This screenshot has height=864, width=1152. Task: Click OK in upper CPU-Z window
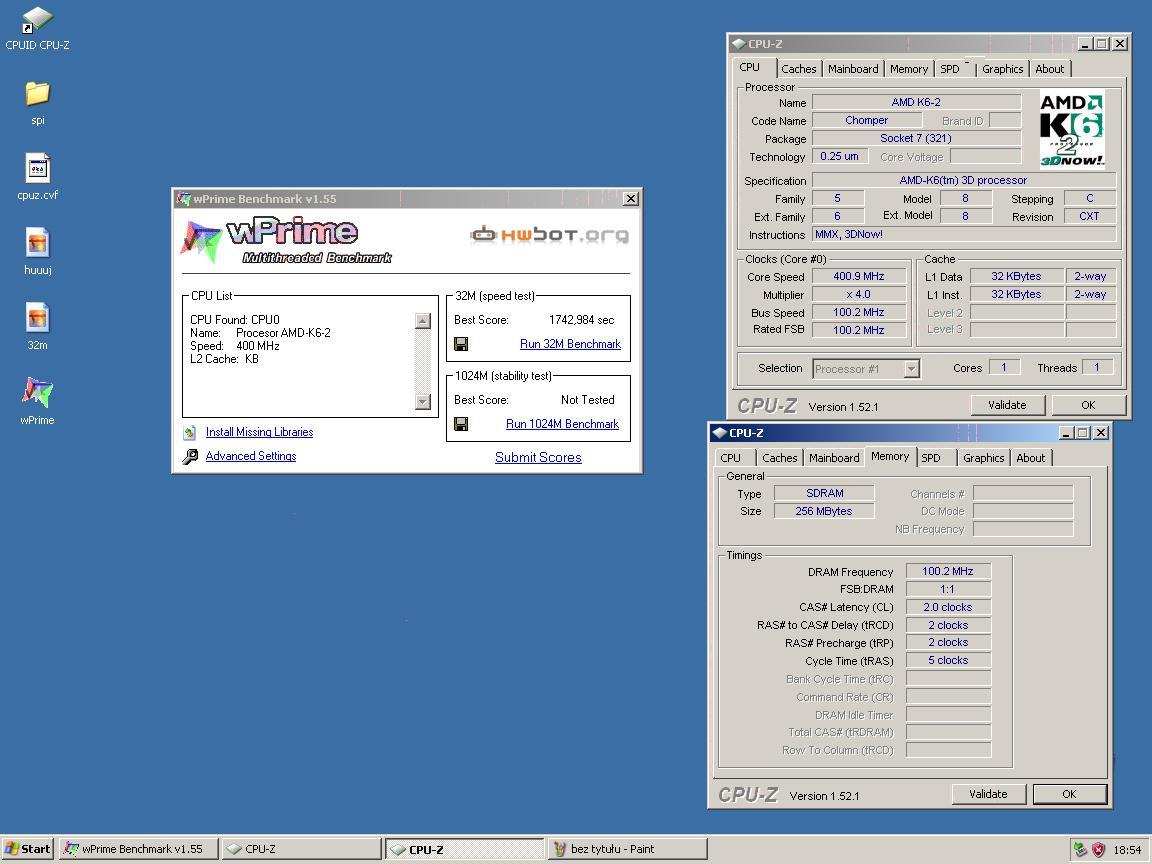(x=1088, y=405)
